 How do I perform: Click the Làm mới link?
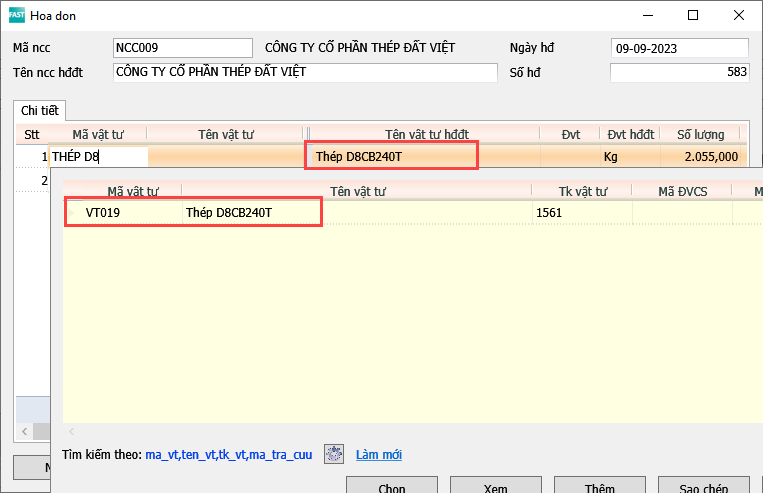(379, 455)
